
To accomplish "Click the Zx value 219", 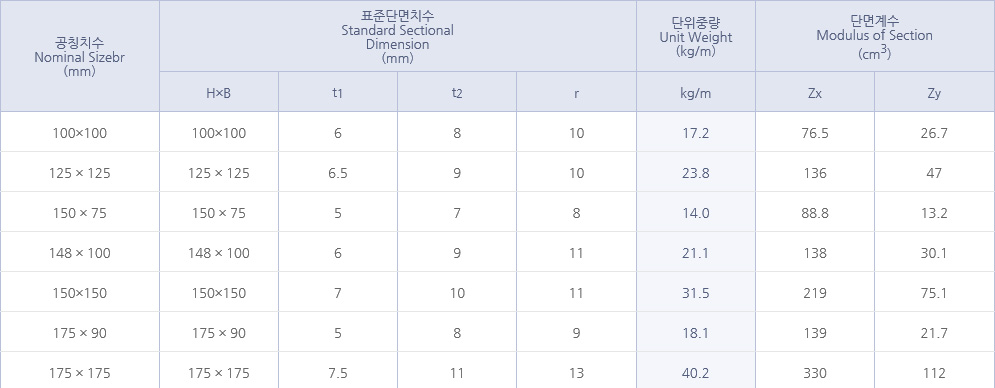I will click(x=815, y=292).
